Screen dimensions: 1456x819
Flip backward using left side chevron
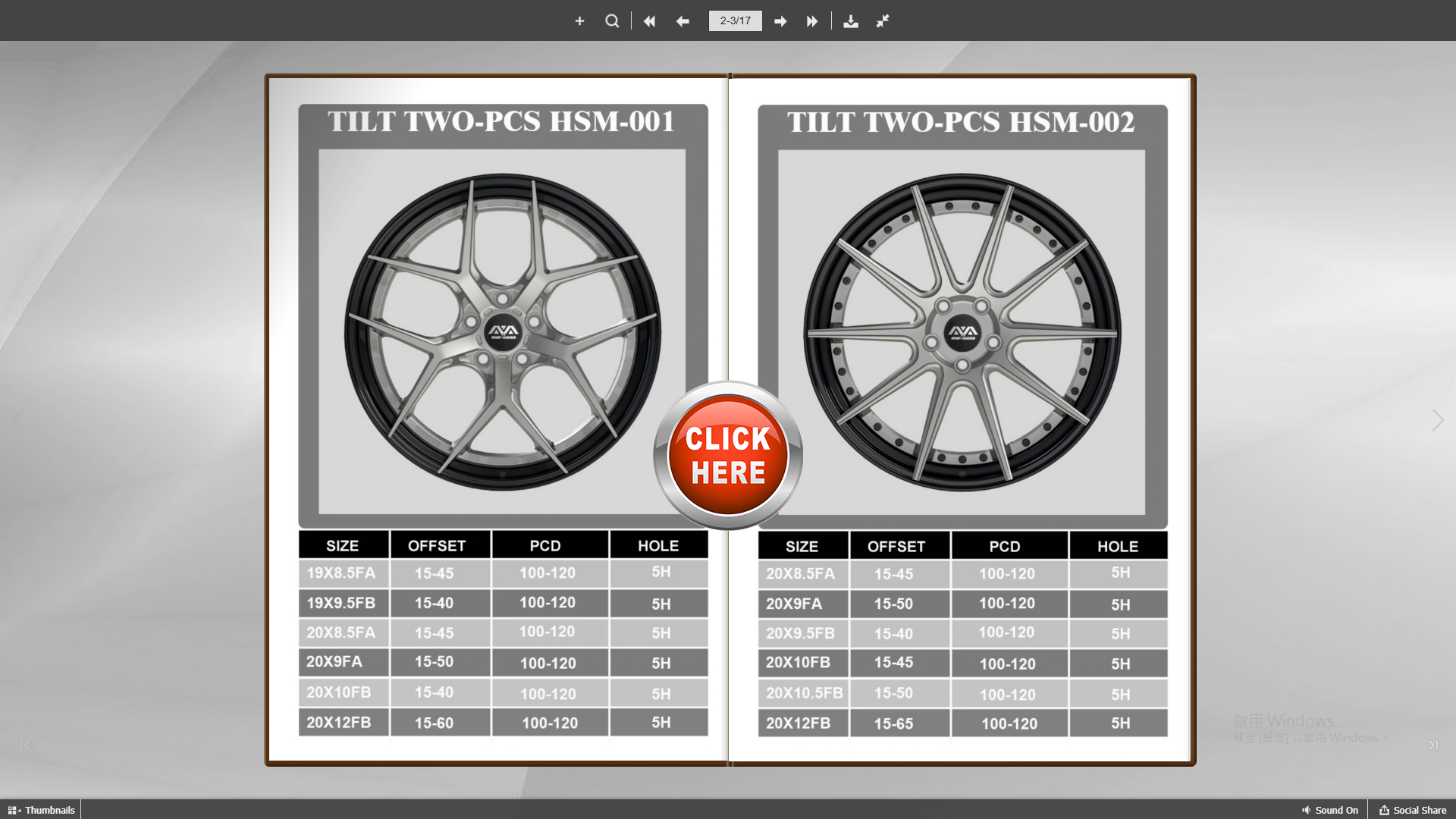(19, 420)
